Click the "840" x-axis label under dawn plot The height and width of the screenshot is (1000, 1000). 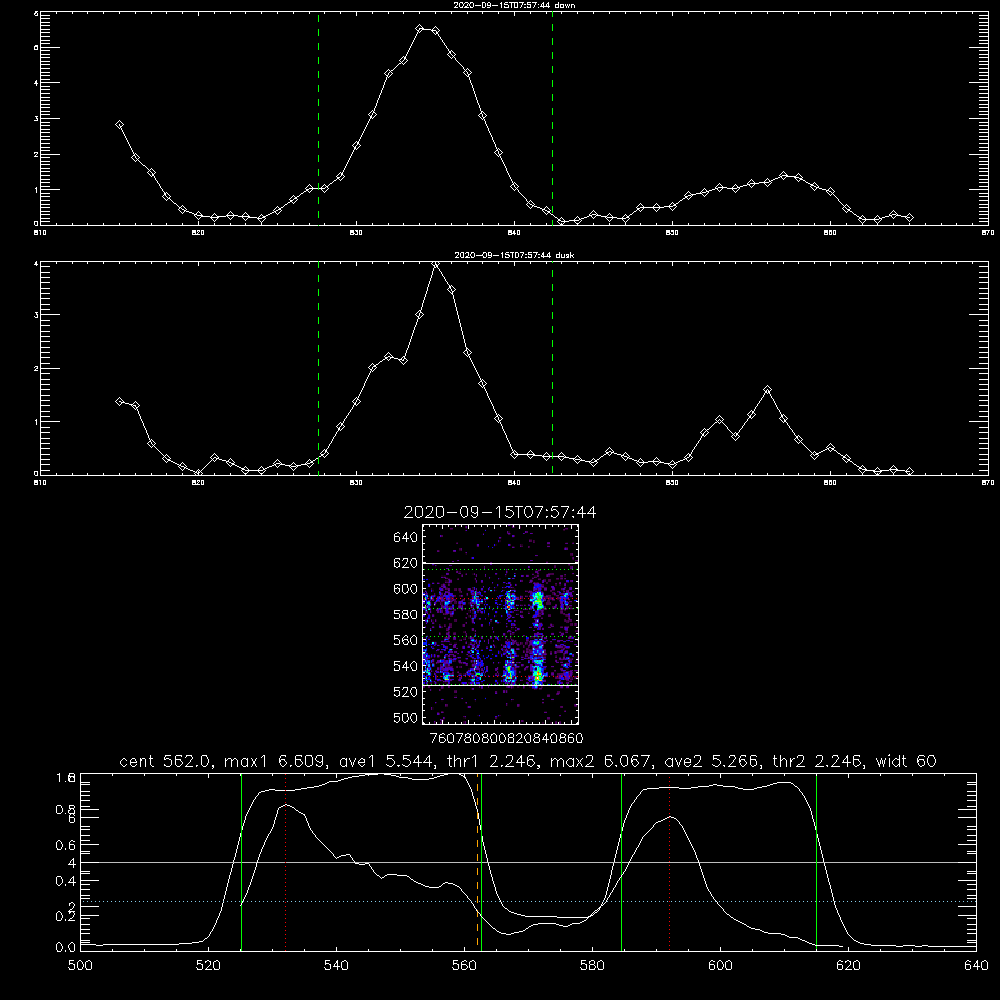click(514, 233)
